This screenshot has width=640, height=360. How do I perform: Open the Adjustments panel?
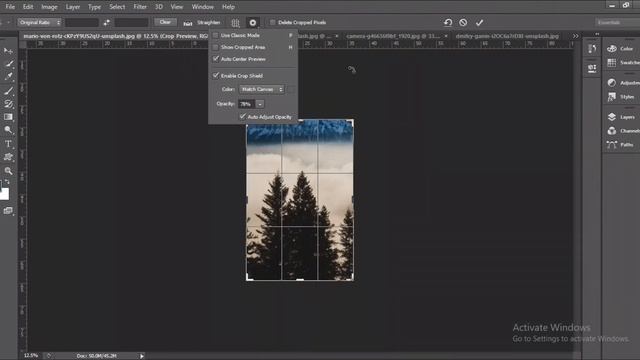coord(622,83)
